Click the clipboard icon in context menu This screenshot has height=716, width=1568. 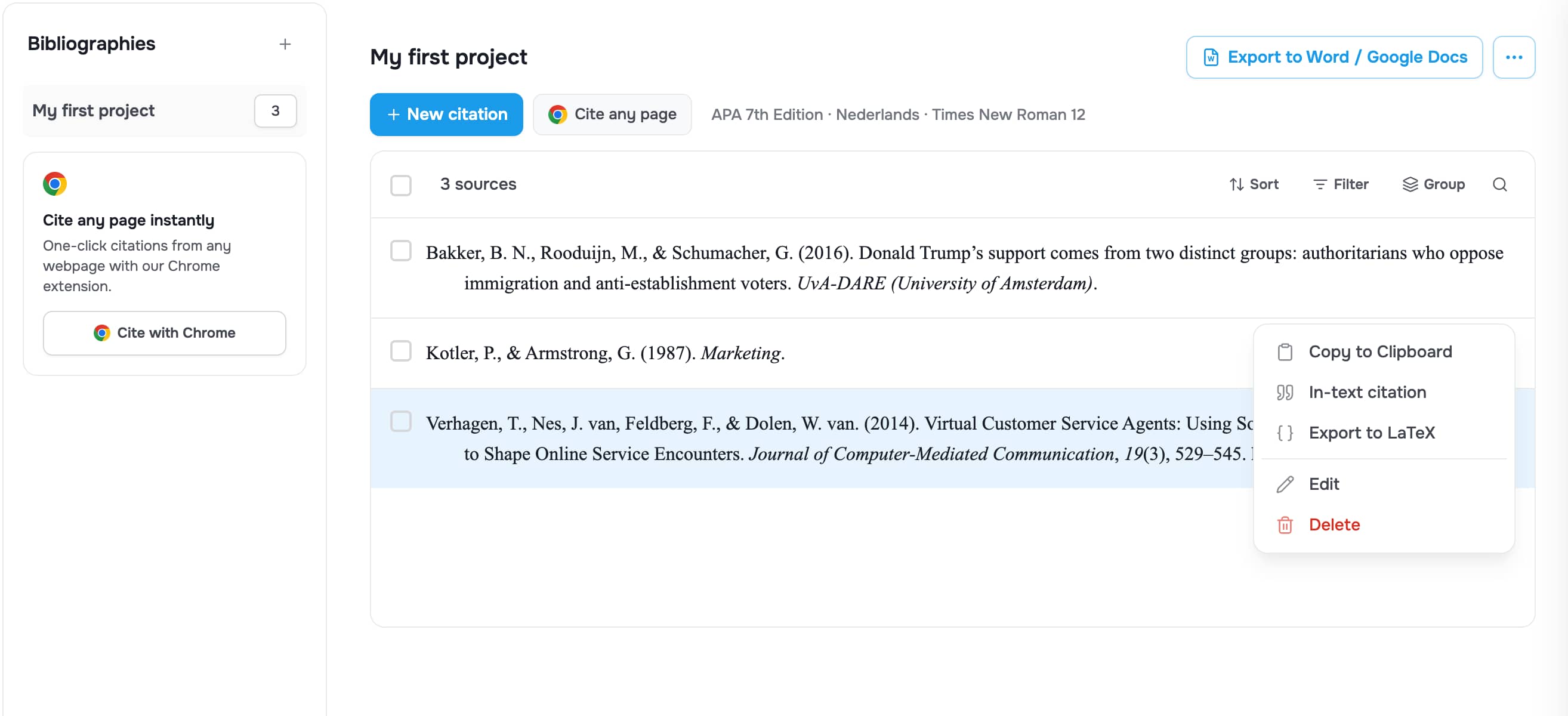[x=1285, y=352]
